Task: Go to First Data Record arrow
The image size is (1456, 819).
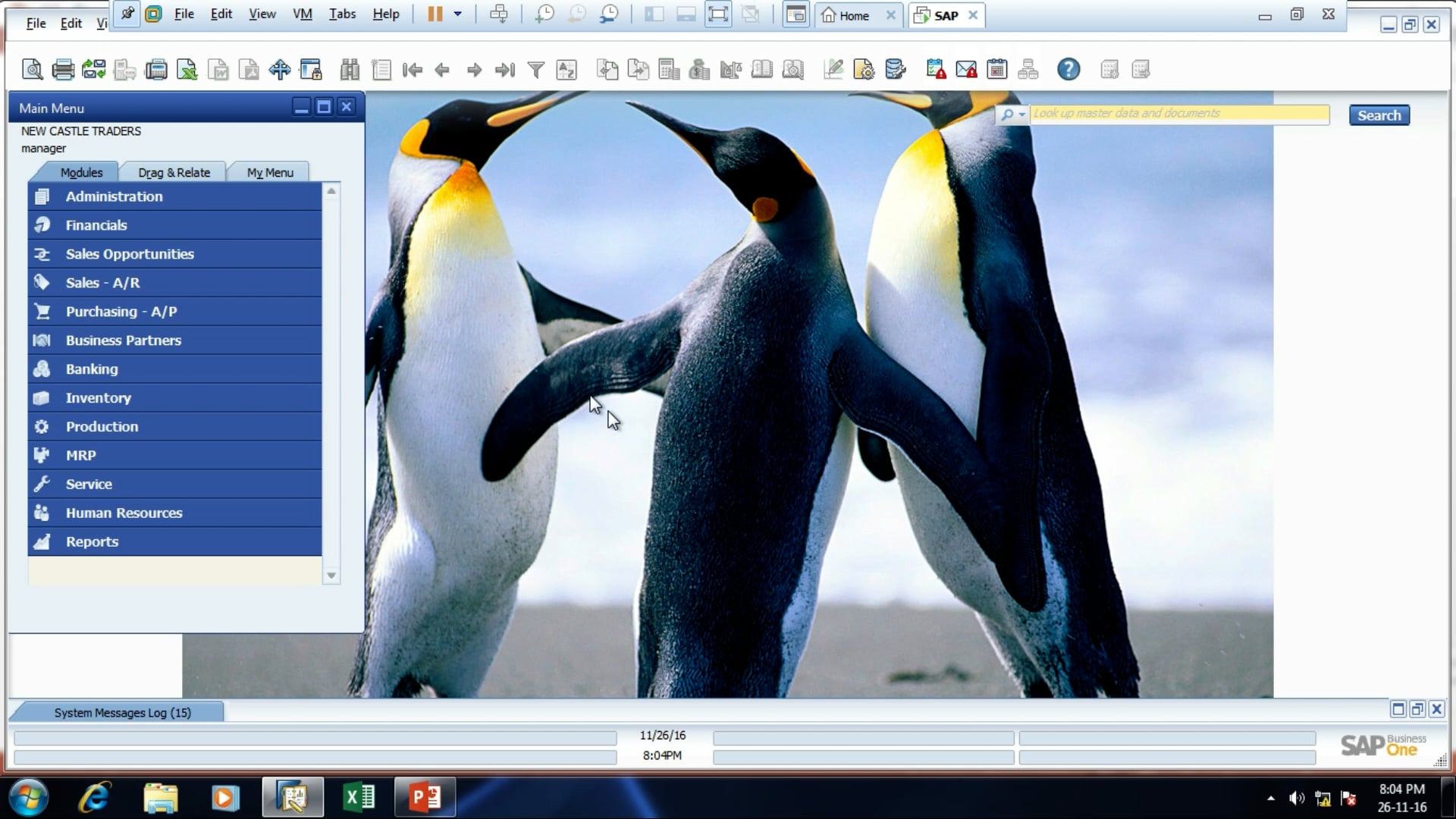Action: [x=412, y=71]
